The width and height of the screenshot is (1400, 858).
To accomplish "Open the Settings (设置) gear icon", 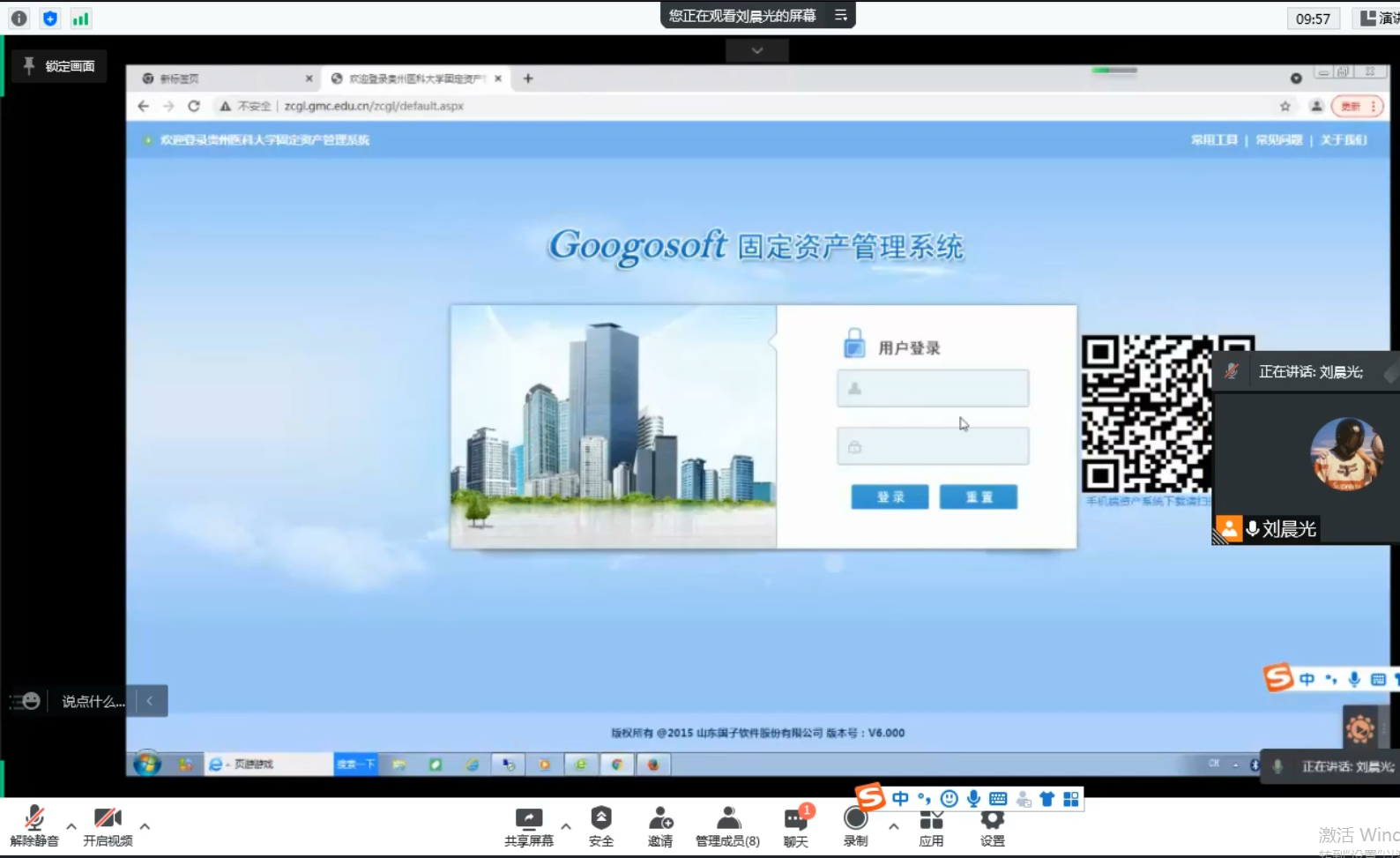I will [x=992, y=826].
